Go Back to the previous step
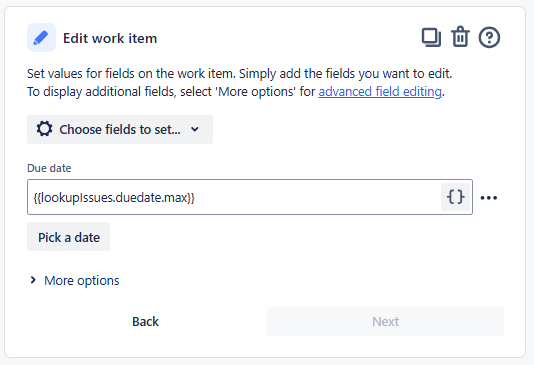 [145, 321]
